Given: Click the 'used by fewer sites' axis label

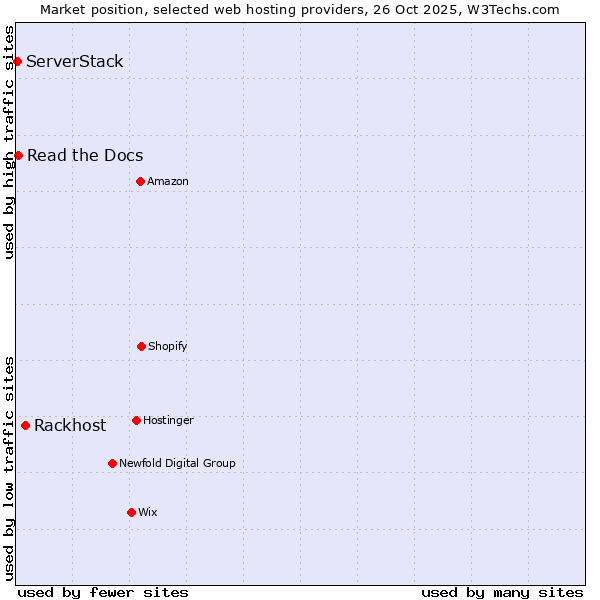Looking at the screenshot, I should pos(103,592).
